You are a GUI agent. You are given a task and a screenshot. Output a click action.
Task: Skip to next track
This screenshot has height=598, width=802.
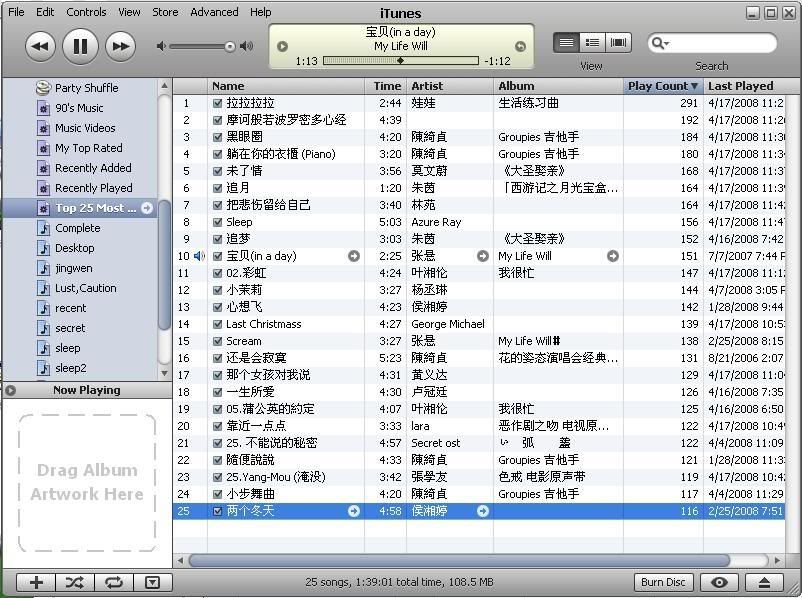(121, 47)
